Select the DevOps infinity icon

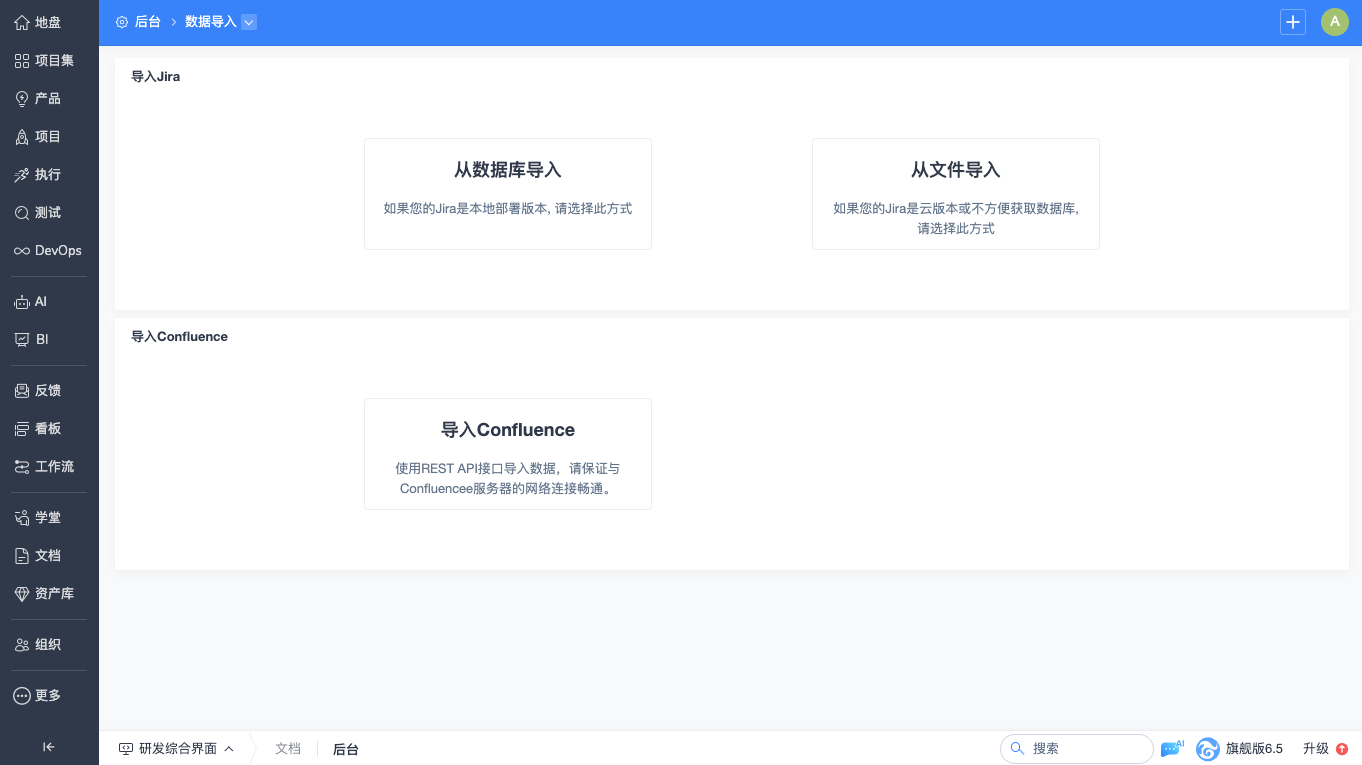pyautogui.click(x=22, y=250)
